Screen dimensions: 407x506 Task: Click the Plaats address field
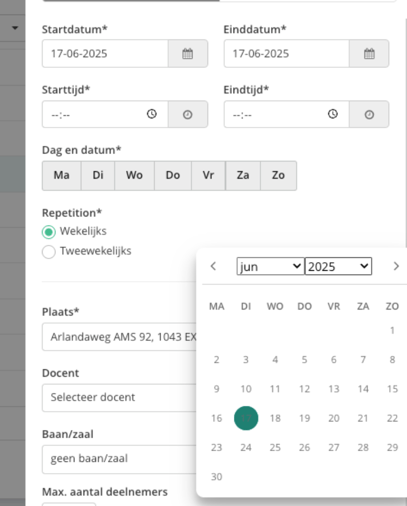(x=119, y=337)
